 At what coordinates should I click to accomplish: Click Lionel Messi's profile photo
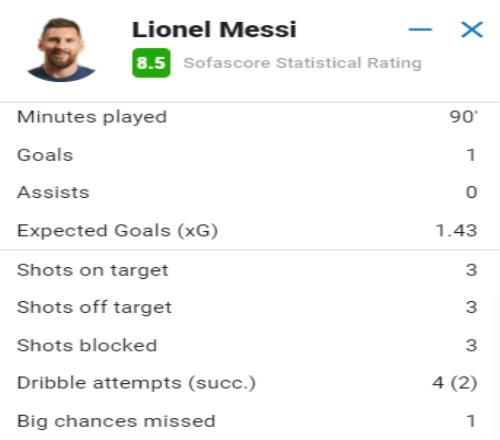(61, 50)
